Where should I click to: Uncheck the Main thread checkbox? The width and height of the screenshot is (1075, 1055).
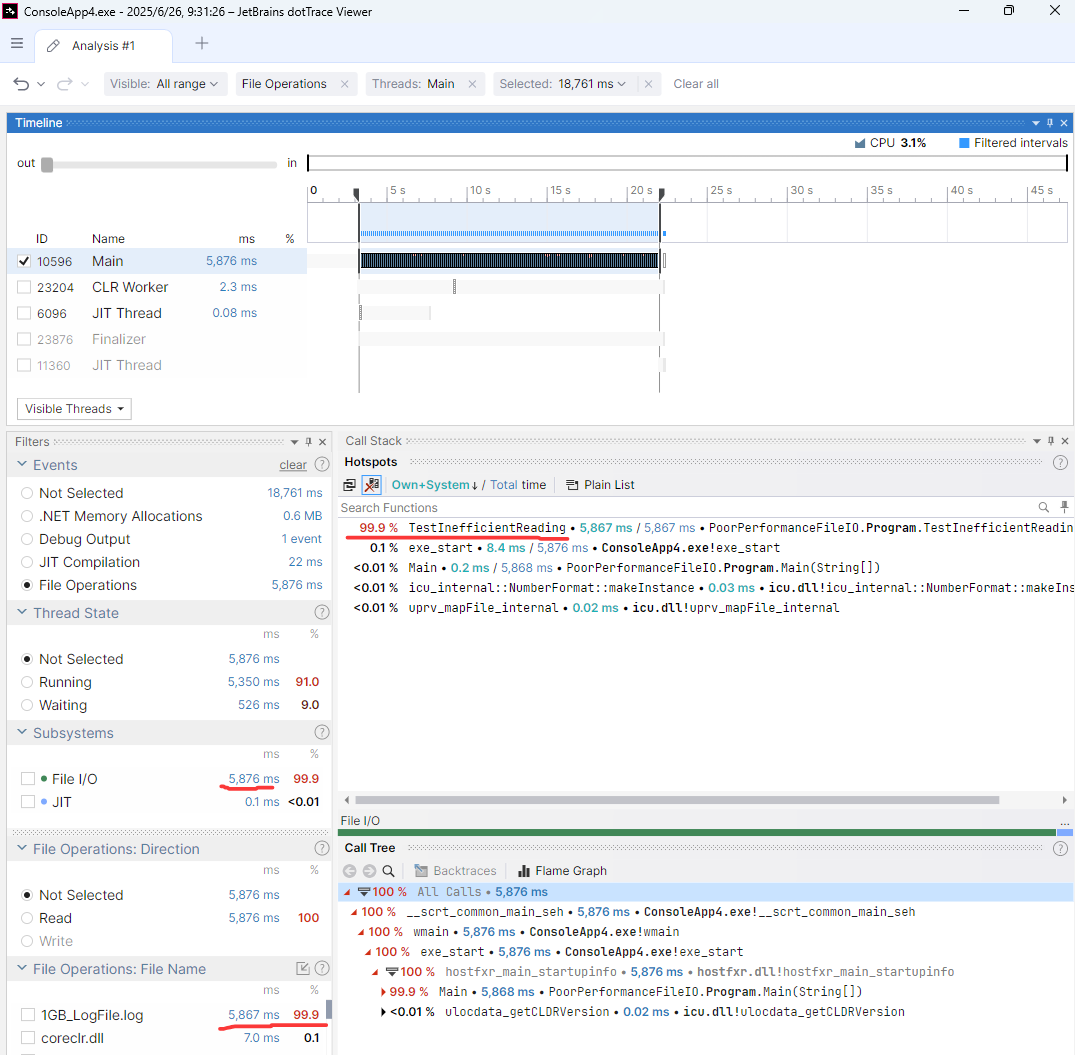pyautogui.click(x=23, y=261)
